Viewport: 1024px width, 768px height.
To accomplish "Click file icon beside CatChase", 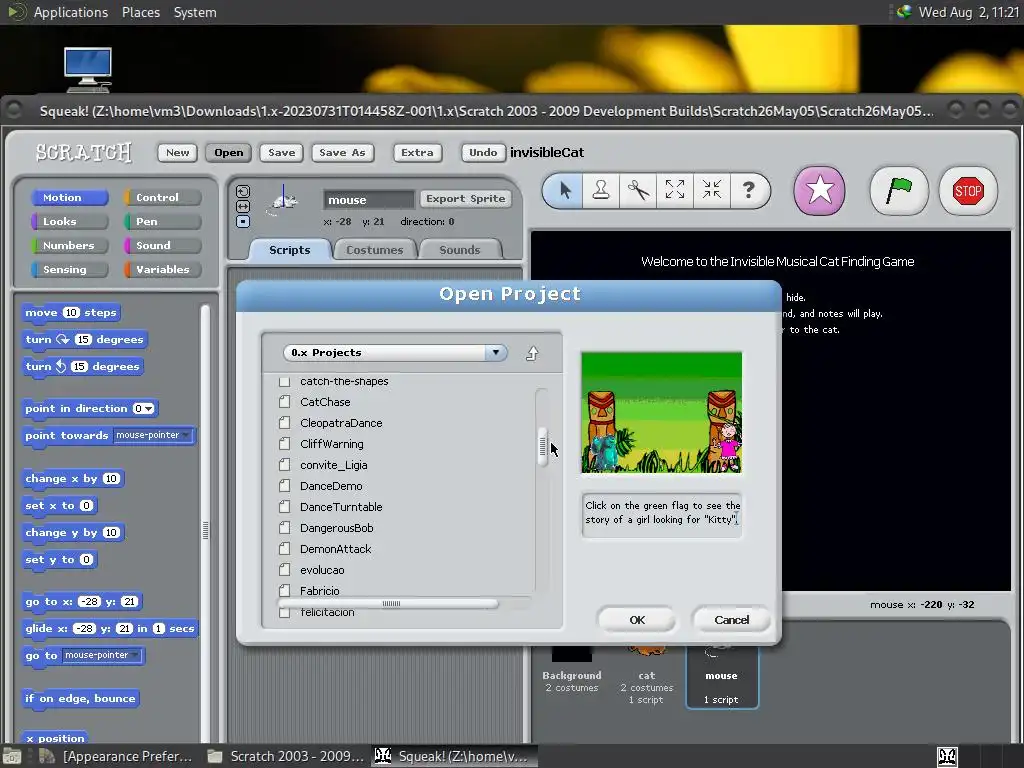I will (284, 402).
